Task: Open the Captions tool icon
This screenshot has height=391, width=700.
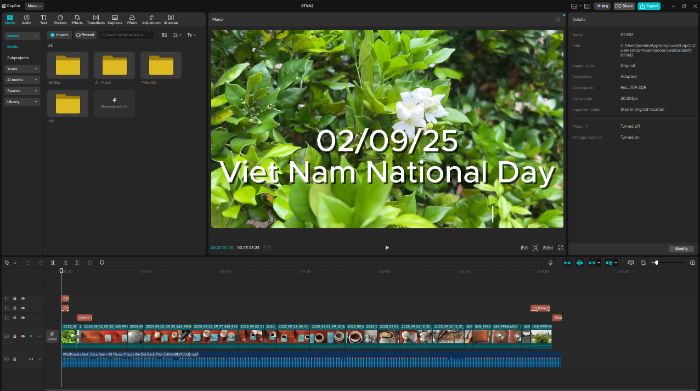Action: pyautogui.click(x=115, y=19)
